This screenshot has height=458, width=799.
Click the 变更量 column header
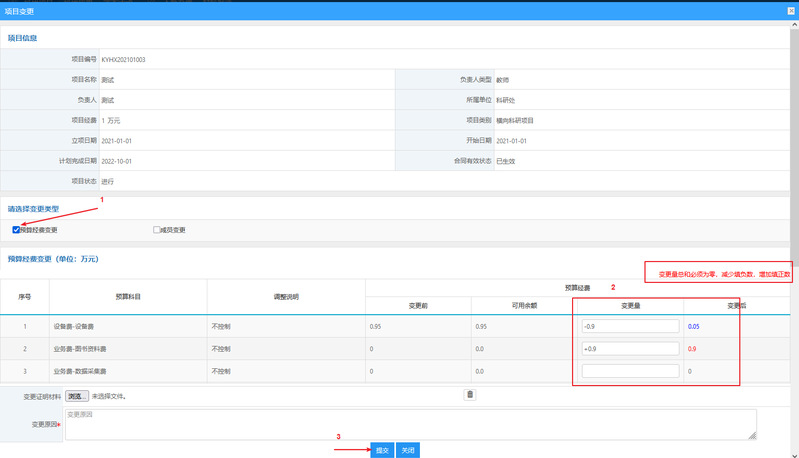[627, 305]
